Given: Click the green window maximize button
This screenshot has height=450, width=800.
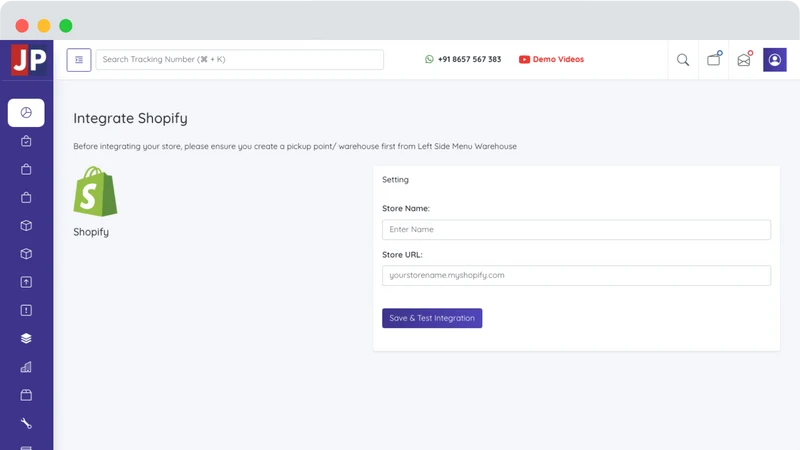Looking at the screenshot, I should pos(66,26).
